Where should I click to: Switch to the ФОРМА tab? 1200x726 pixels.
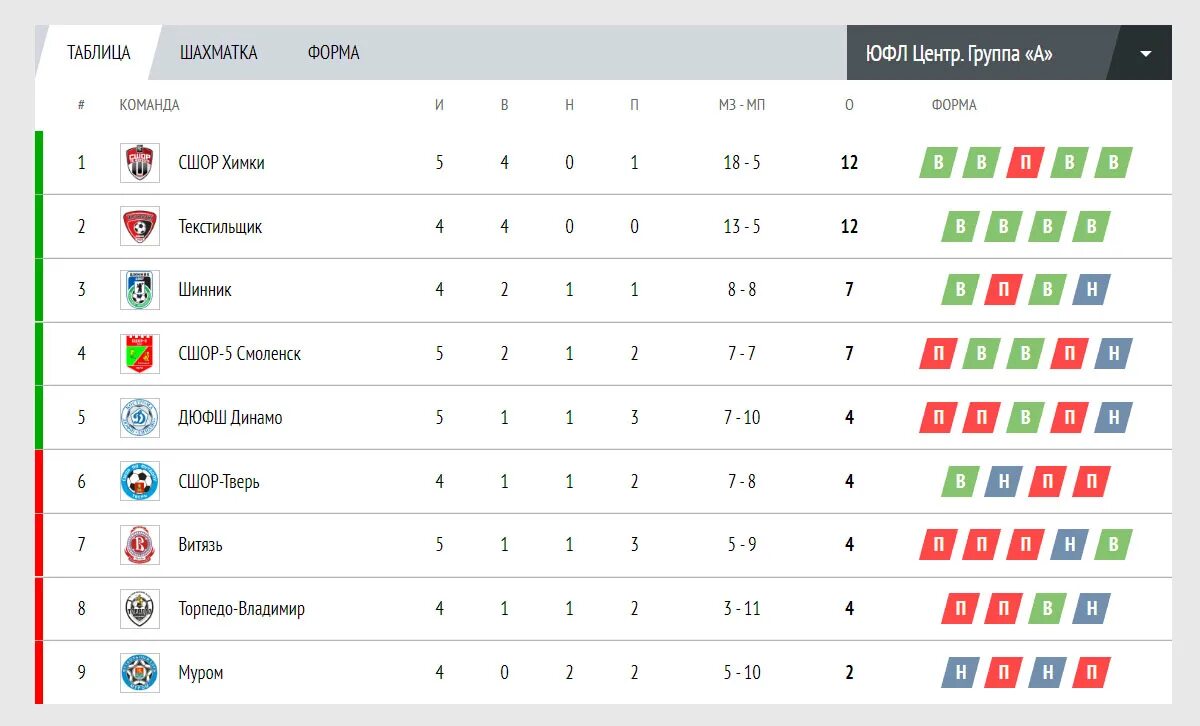(x=333, y=53)
